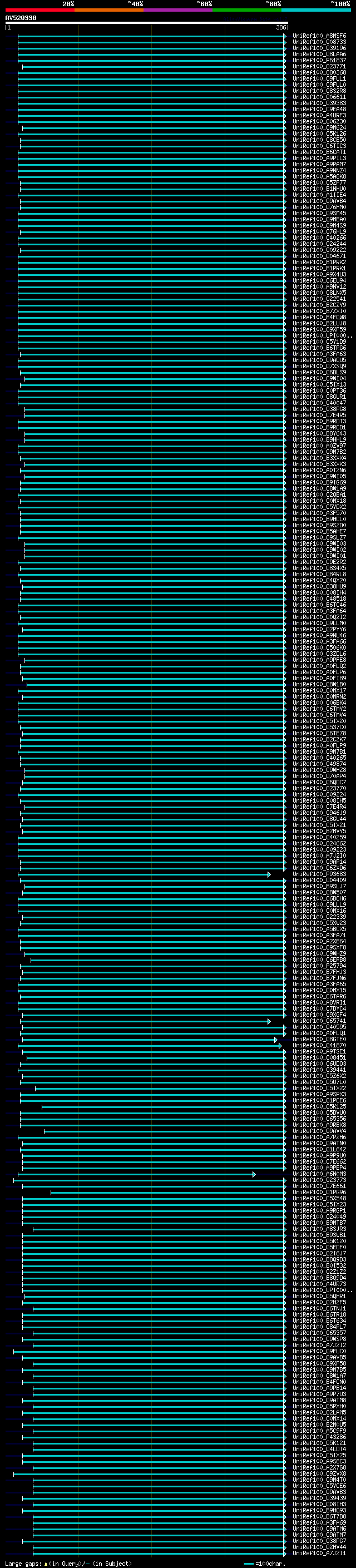Screen dimensions: 356x1568
Task: Select UniRef100_Q4LDT4 label
Action: click(x=319, y=1449)
